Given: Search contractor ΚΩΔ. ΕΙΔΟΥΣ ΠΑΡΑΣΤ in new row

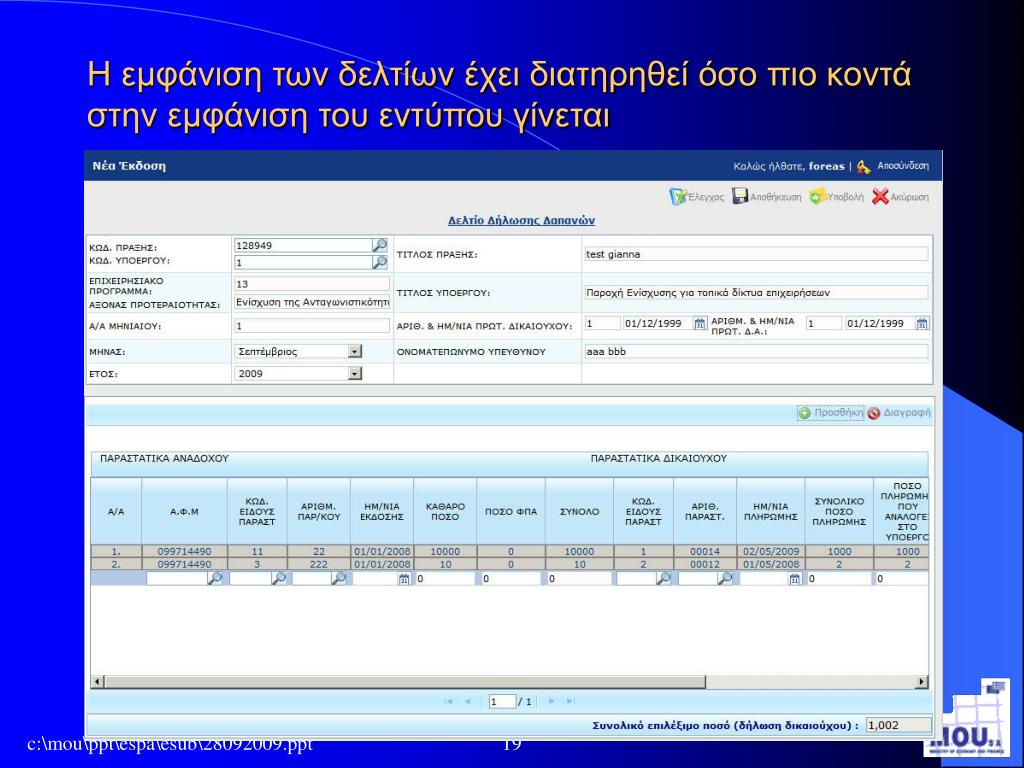Looking at the screenshot, I should click(x=278, y=579).
